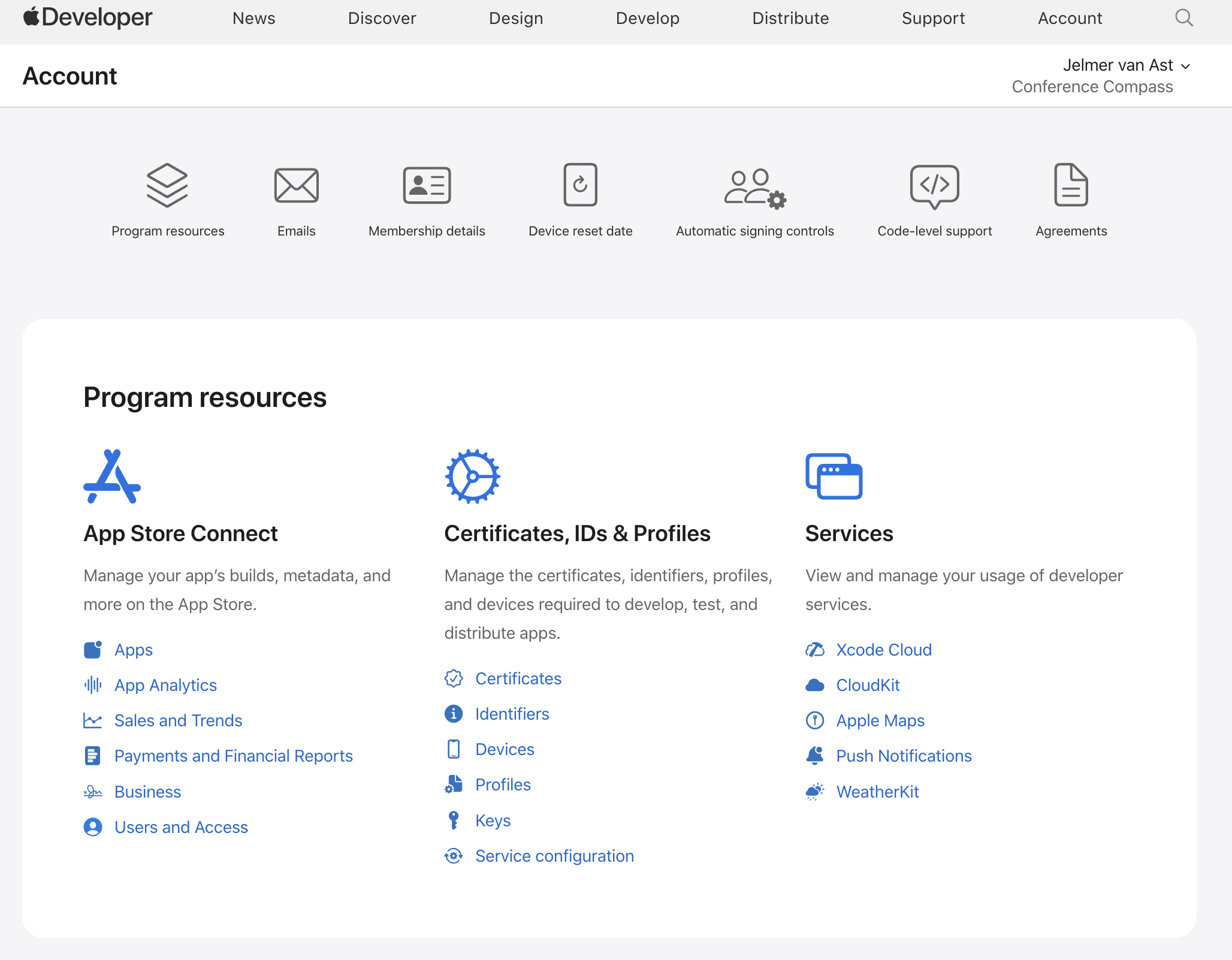Switch to the Support section
Image resolution: width=1232 pixels, height=960 pixels.
pyautogui.click(x=934, y=19)
